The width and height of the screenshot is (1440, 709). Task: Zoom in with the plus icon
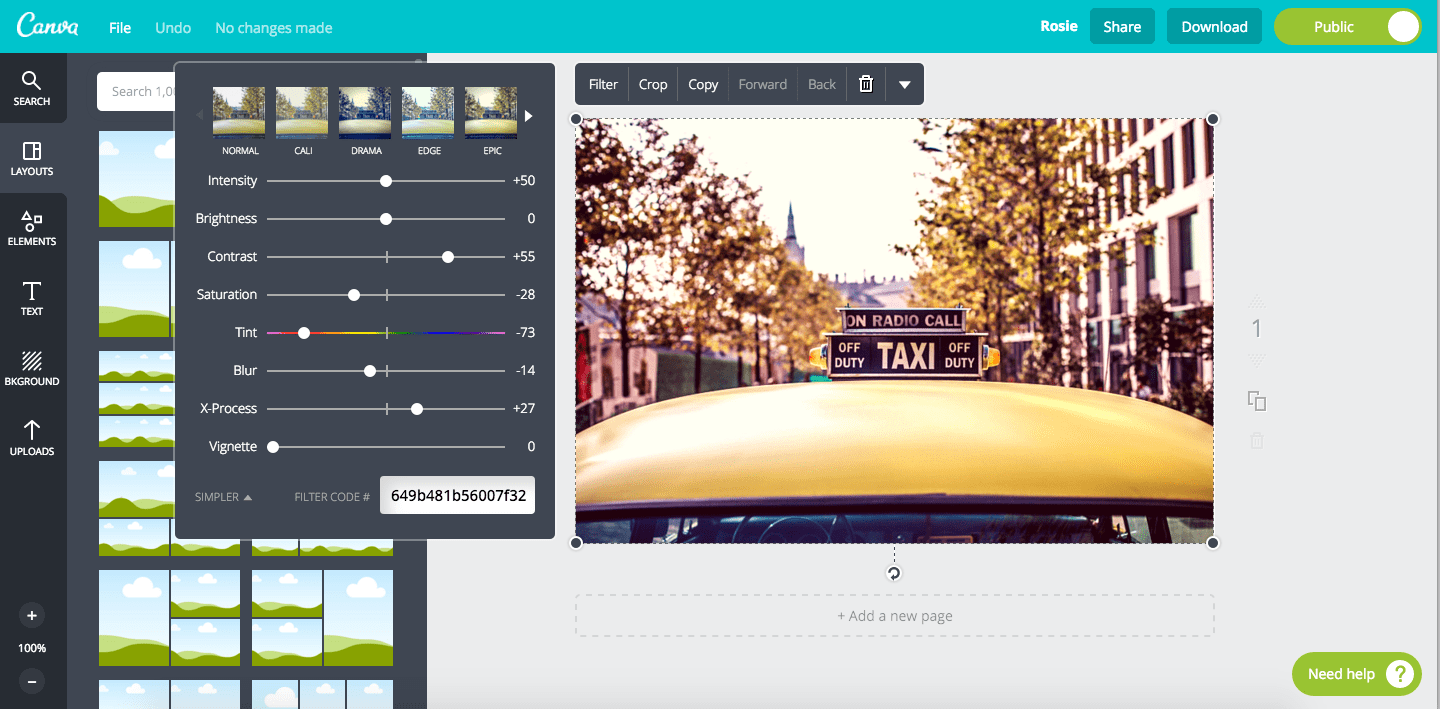click(x=32, y=615)
